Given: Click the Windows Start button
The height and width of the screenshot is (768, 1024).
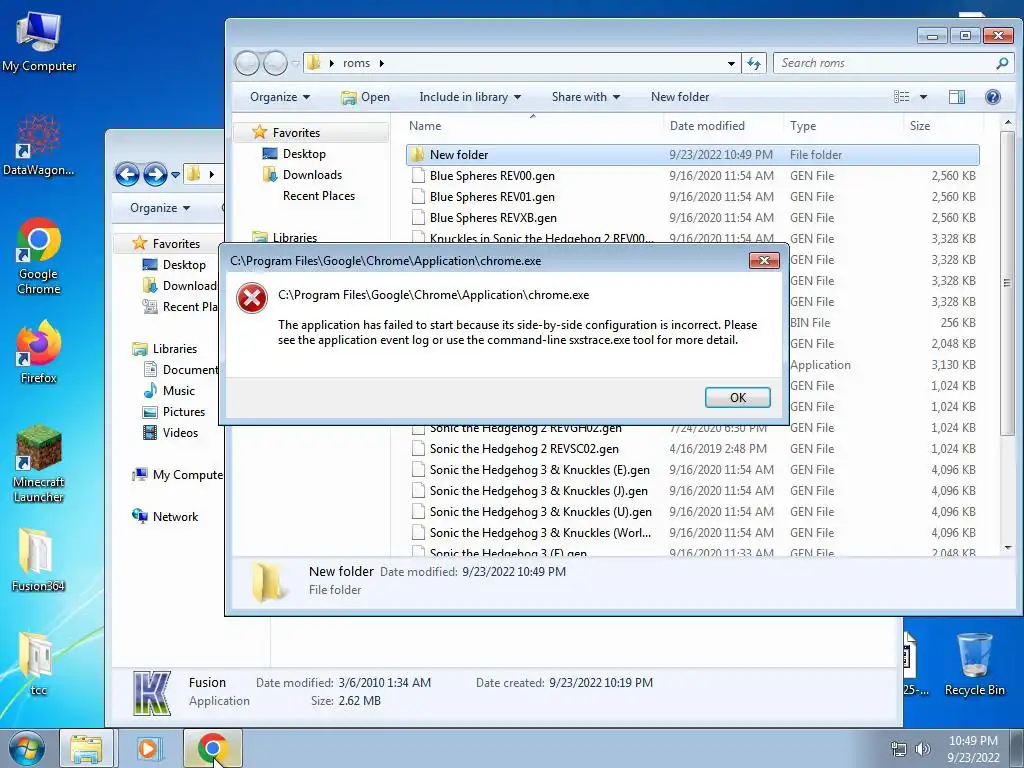Looking at the screenshot, I should (x=27, y=748).
